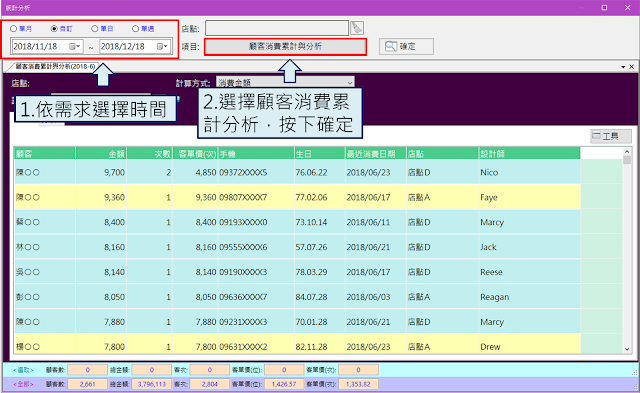This screenshot has width=640, height=393.
Task: Close the 統計分析 window
Action: (627, 8)
